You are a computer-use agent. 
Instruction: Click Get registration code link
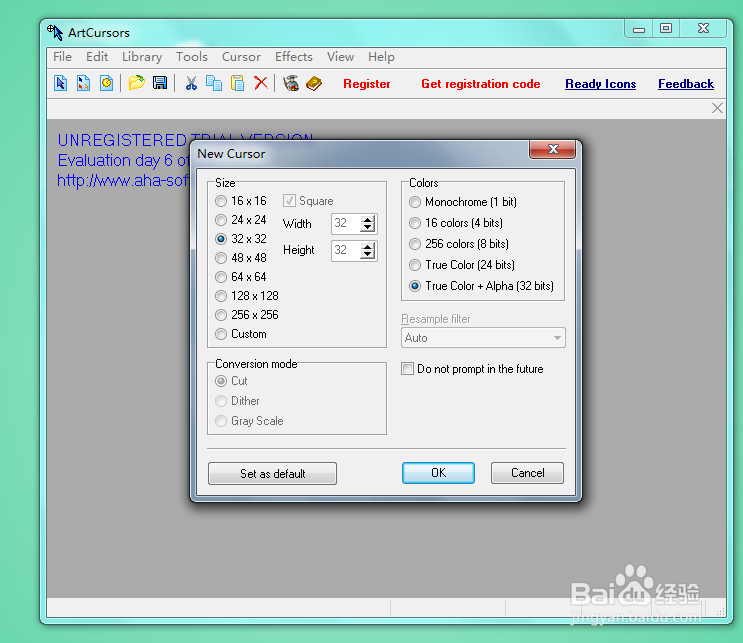tap(480, 84)
